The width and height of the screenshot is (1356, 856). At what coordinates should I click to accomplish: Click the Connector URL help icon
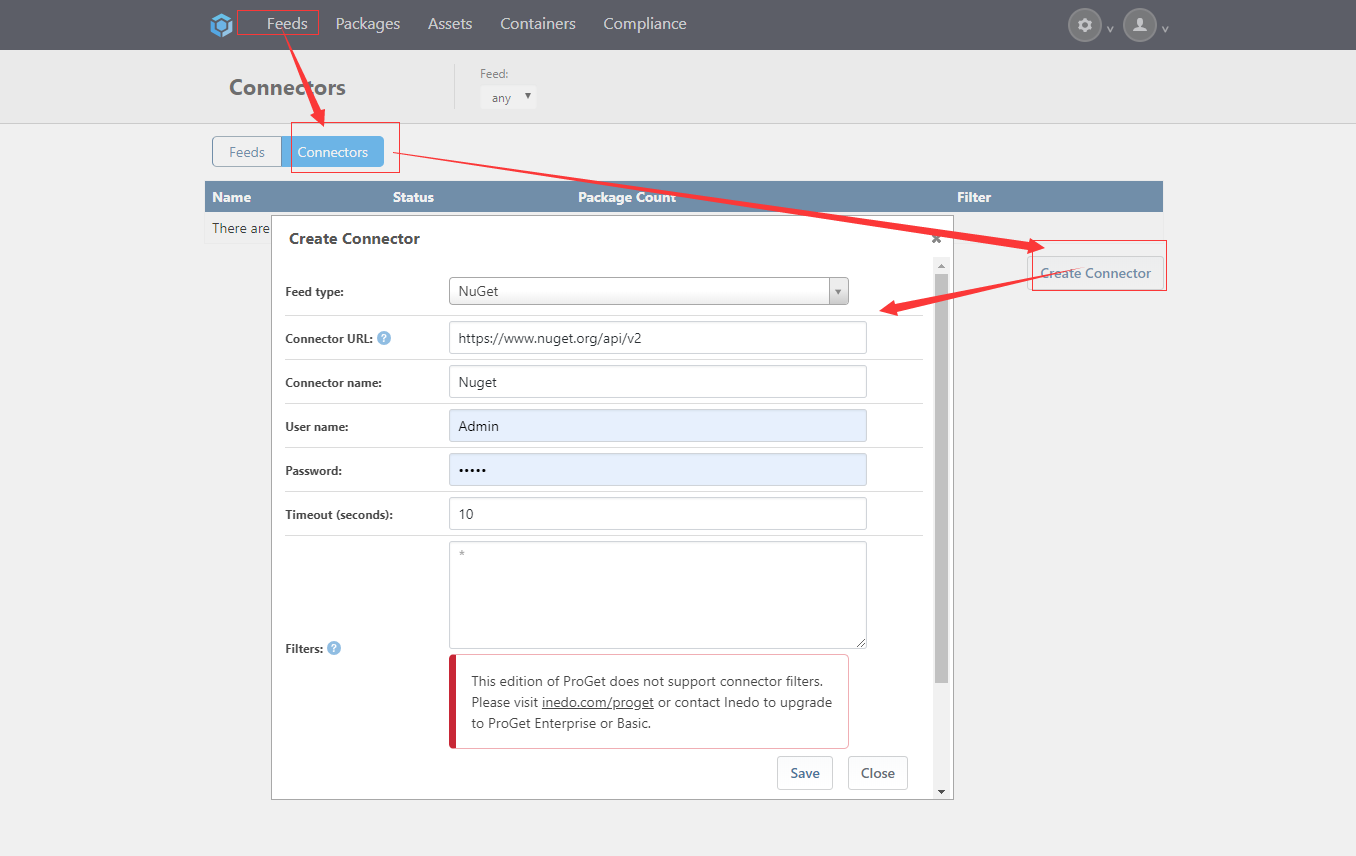point(384,338)
